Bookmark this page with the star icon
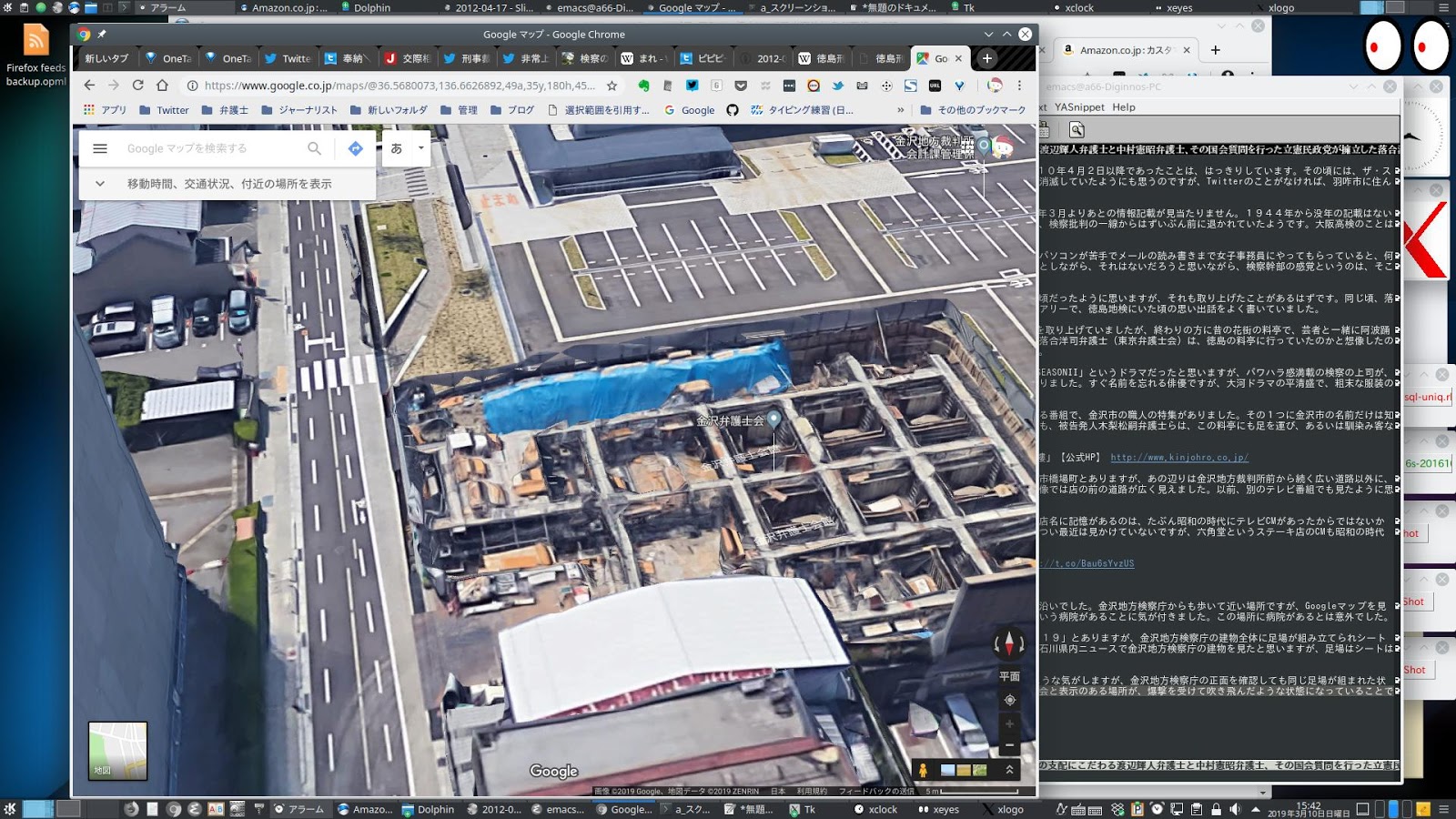Image resolution: width=1456 pixels, height=819 pixels. coord(612,86)
